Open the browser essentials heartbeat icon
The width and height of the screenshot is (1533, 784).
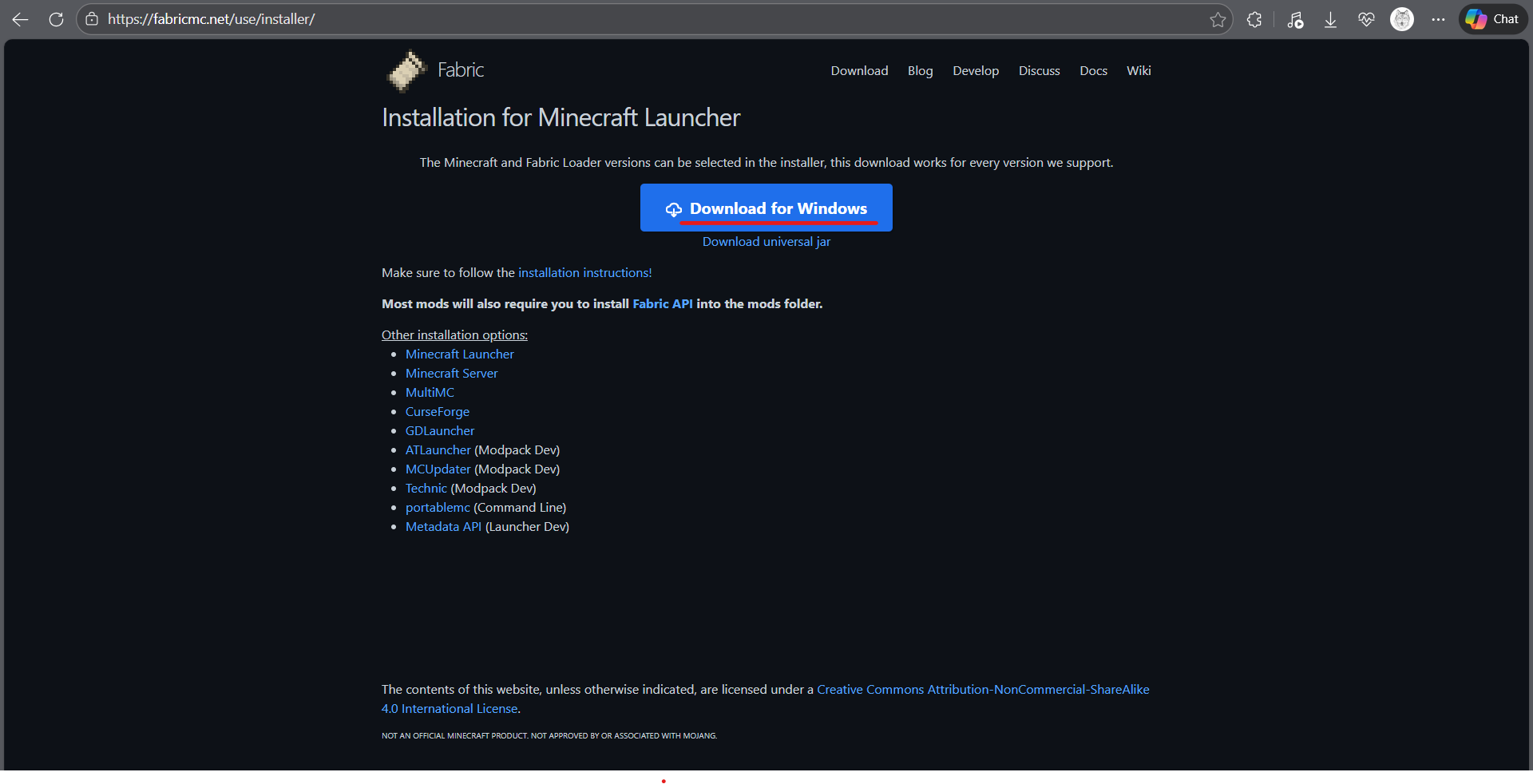(1366, 19)
